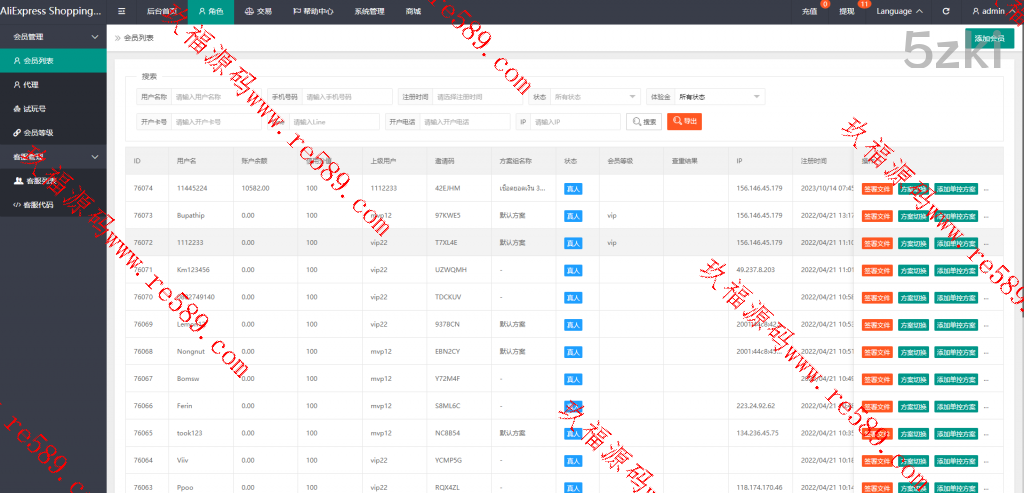The width and height of the screenshot is (1024, 493).
Task: Open the 提现 withdrawal notifications
Action: (846, 12)
